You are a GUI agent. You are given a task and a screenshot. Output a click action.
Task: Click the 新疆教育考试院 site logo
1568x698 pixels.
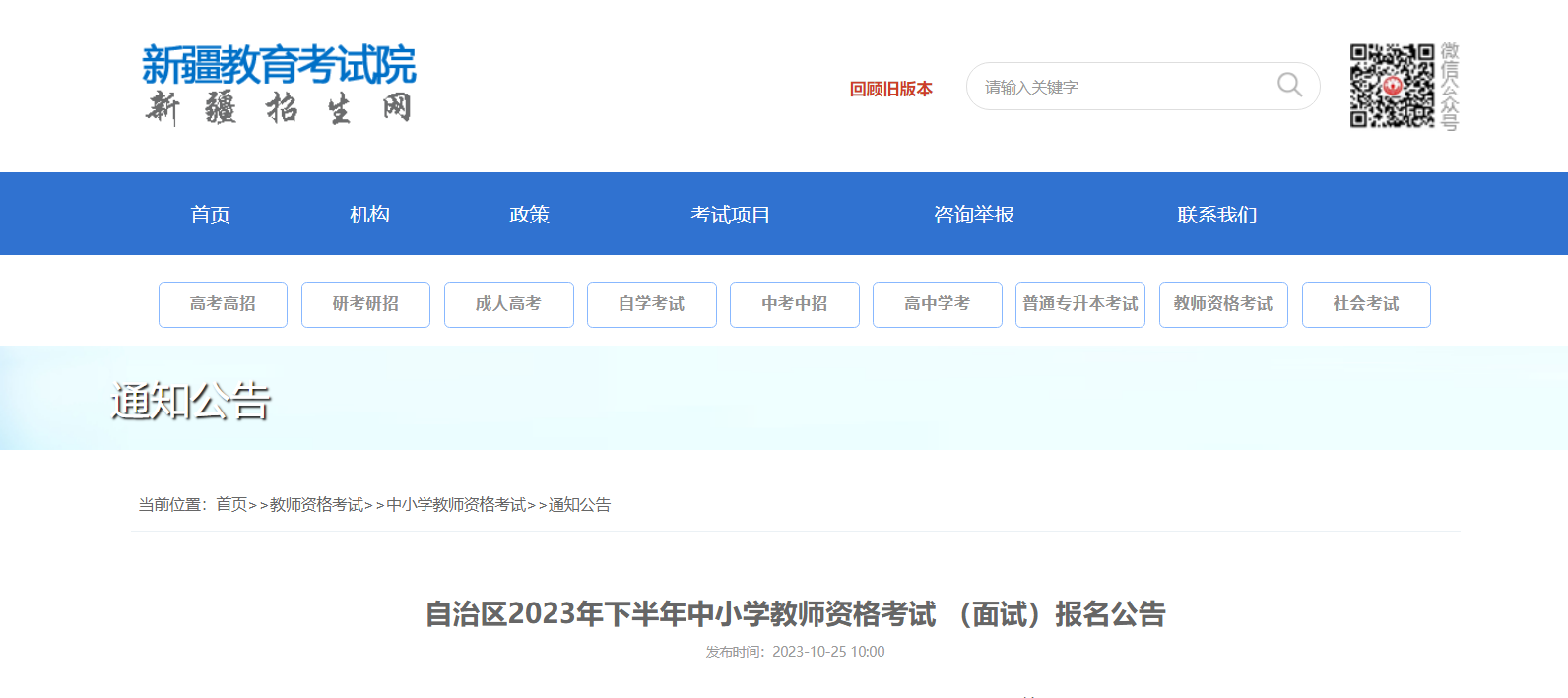pyautogui.click(x=279, y=85)
